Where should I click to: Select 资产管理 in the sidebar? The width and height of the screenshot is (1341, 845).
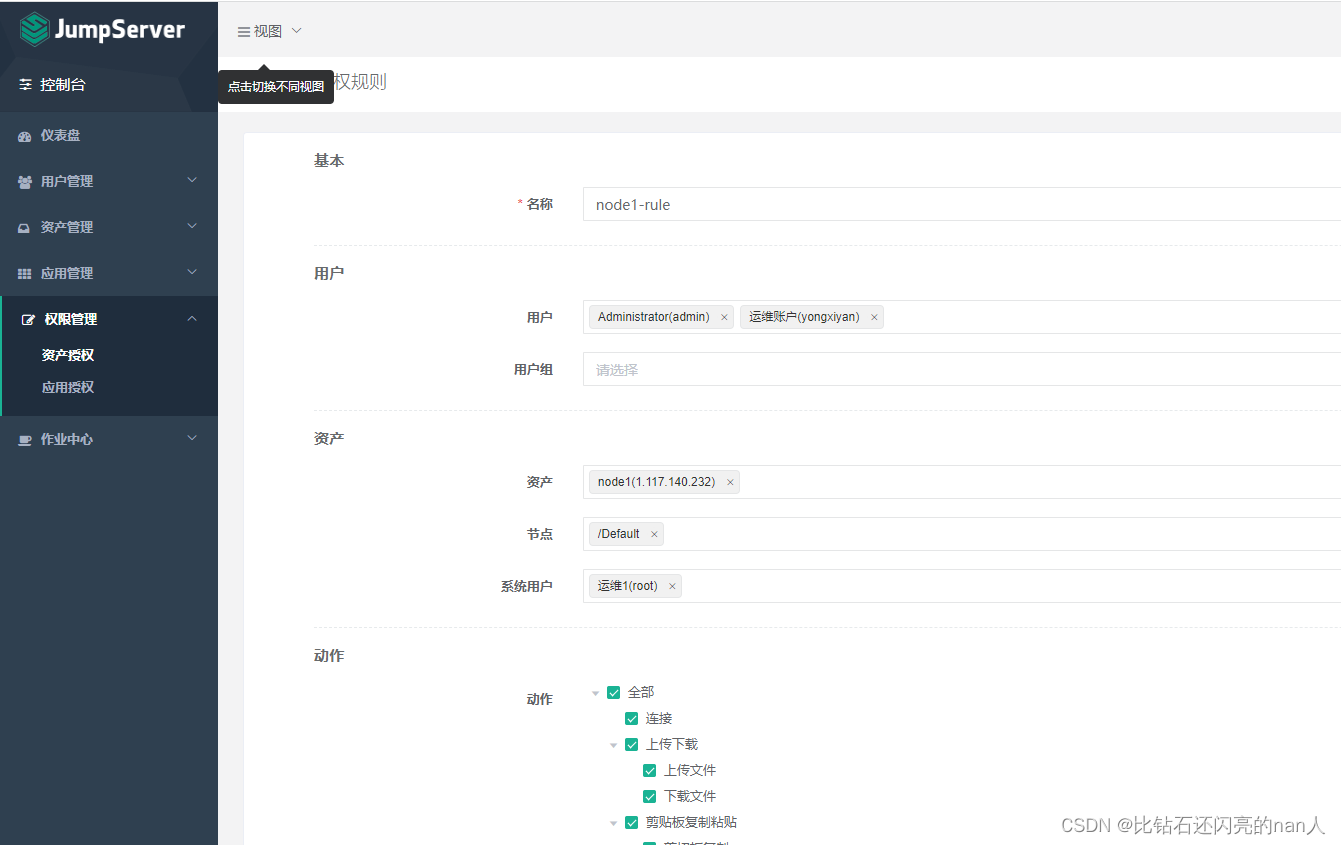(25, 227)
